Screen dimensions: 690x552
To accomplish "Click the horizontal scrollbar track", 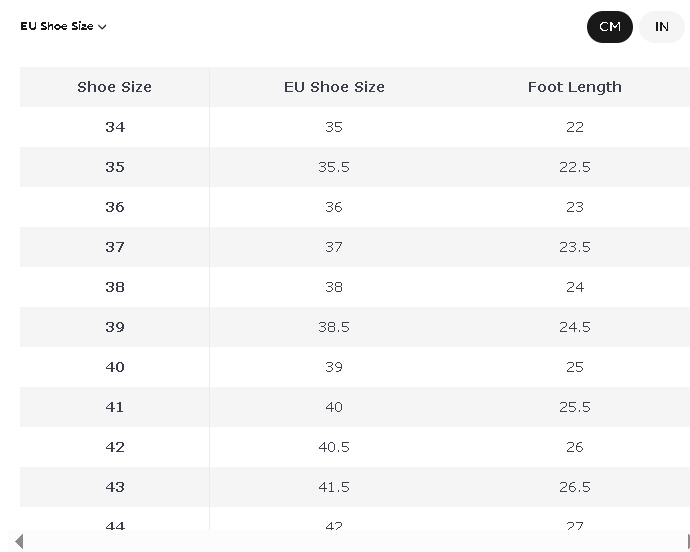I will click(350, 541).
